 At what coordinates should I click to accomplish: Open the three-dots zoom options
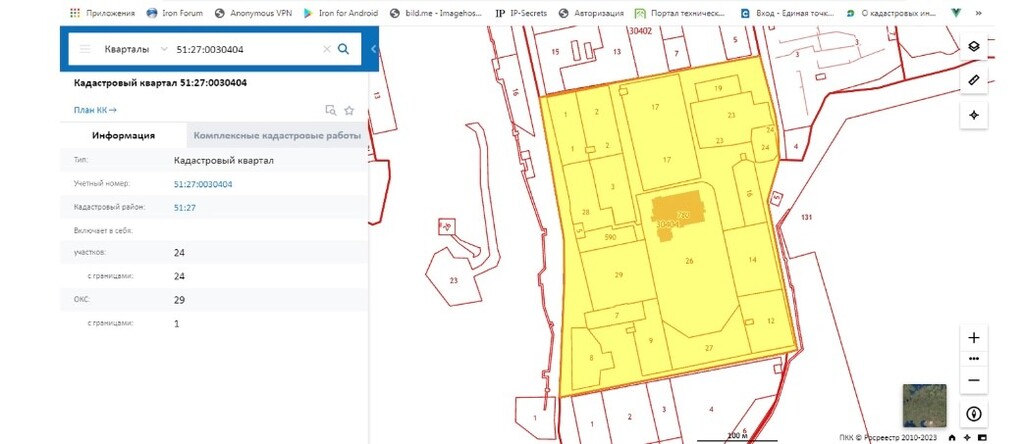(x=974, y=358)
